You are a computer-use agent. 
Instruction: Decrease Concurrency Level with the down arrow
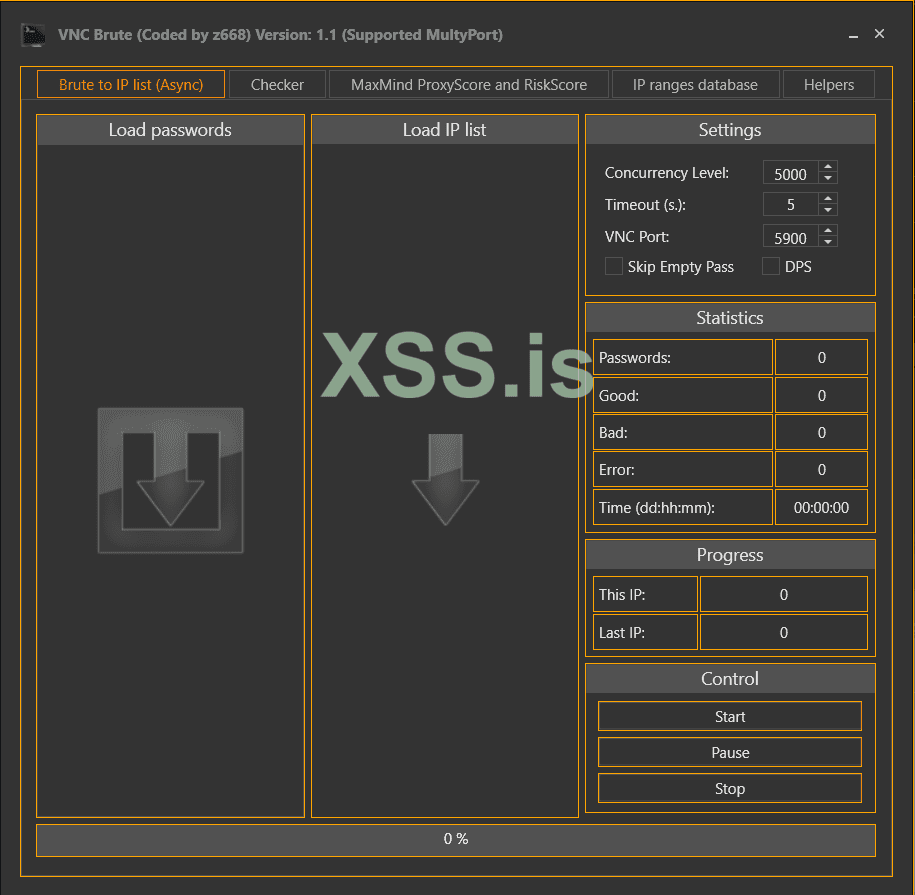point(827,179)
